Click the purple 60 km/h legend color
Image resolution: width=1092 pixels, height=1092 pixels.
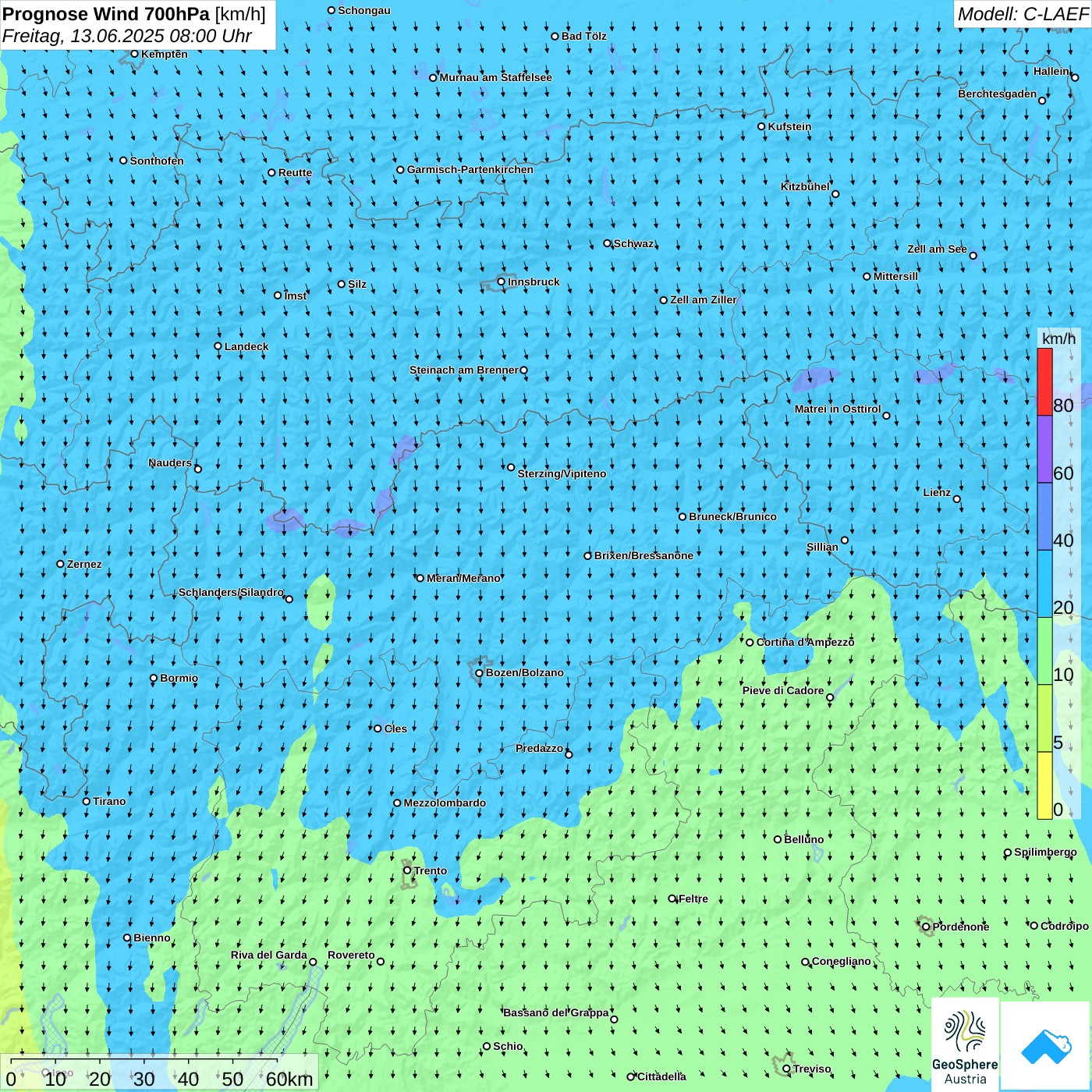click(1044, 449)
